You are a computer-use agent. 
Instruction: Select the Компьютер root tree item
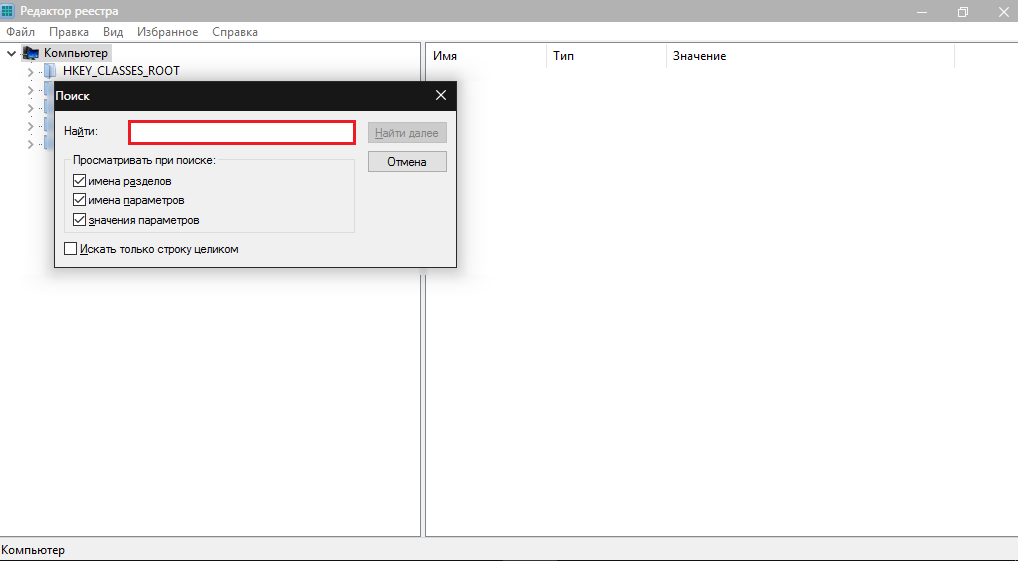pyautogui.click(x=76, y=53)
